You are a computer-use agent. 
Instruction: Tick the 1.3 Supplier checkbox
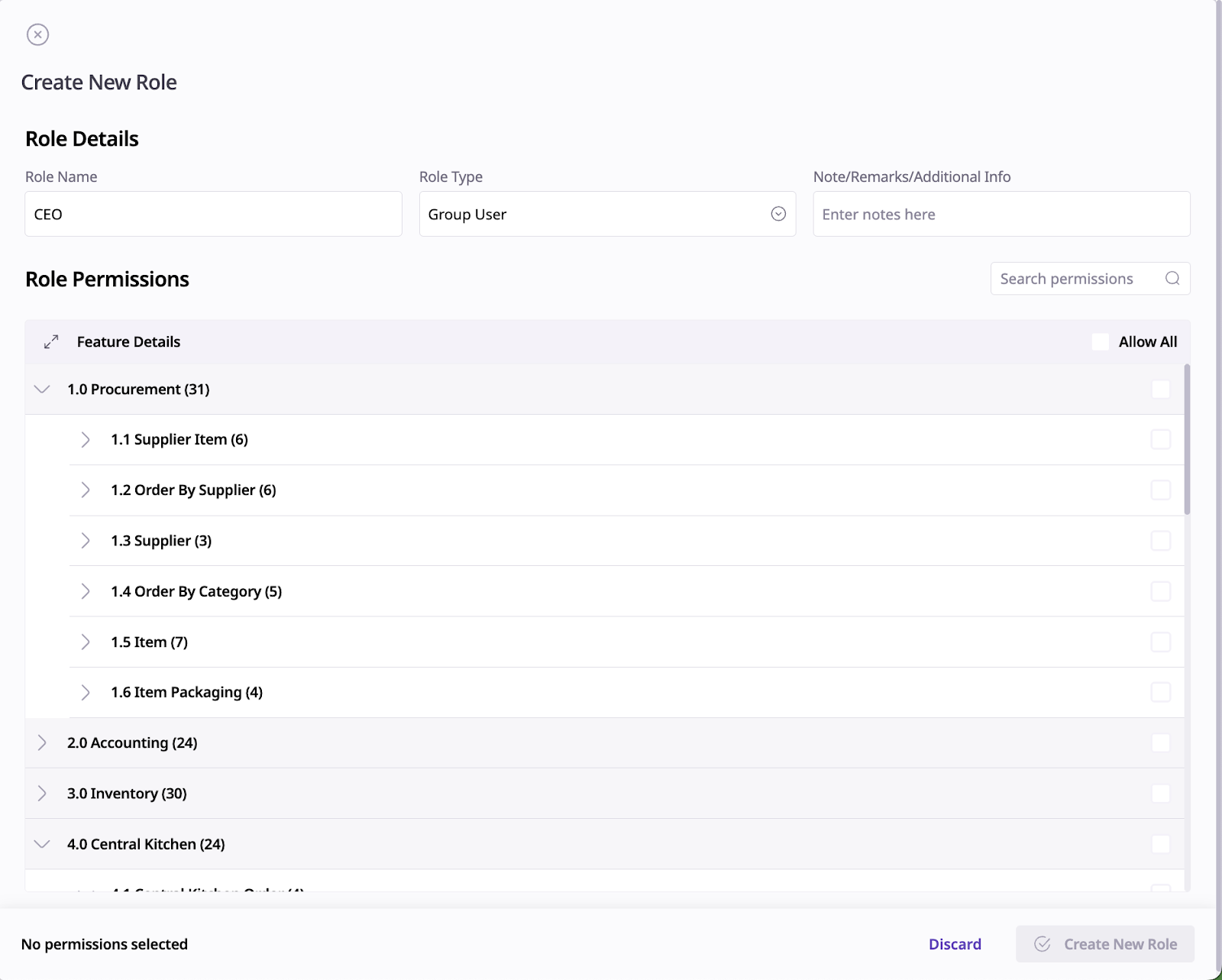click(1160, 541)
